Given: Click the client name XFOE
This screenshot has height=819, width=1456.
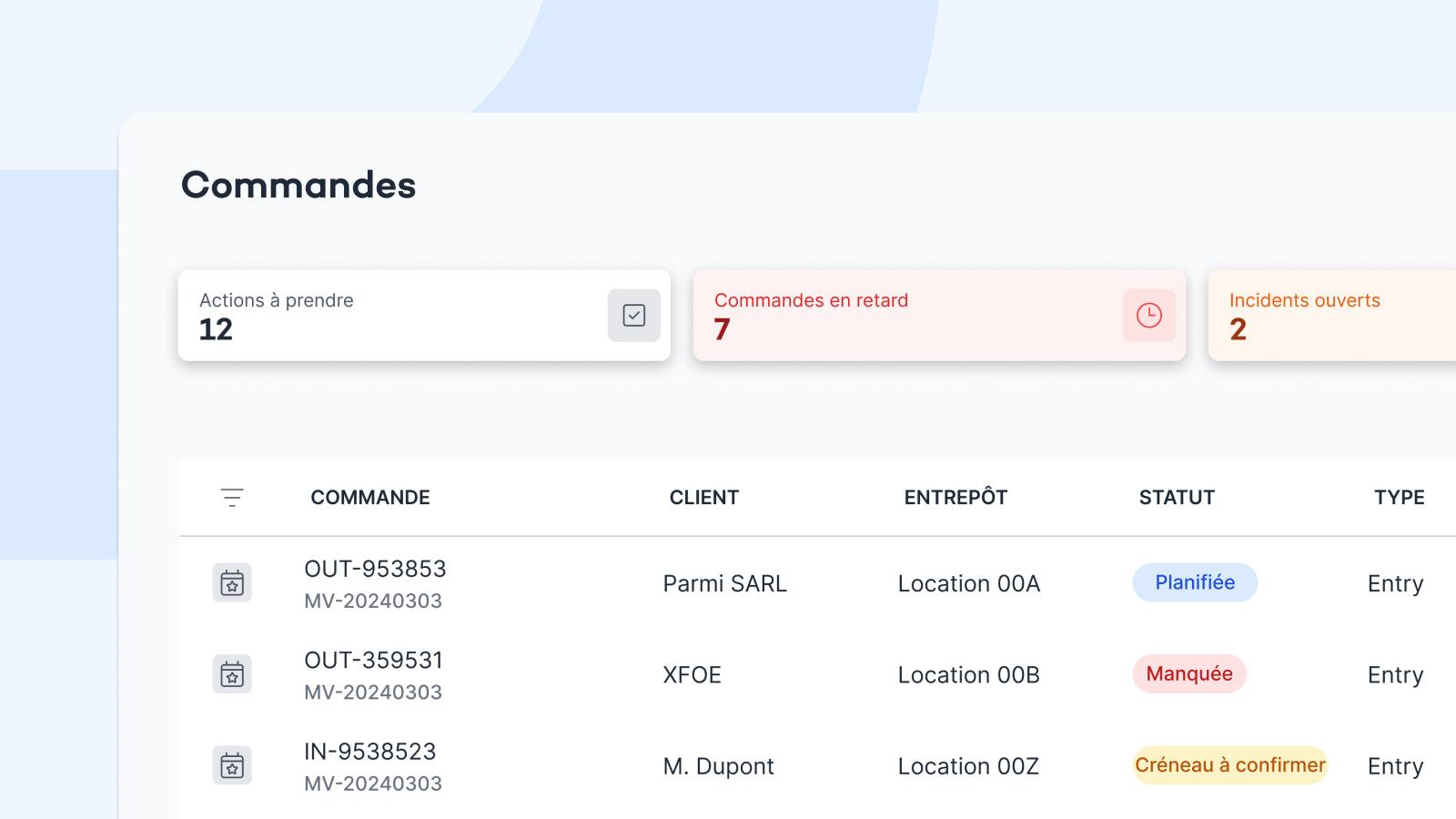Looking at the screenshot, I should 692,674.
